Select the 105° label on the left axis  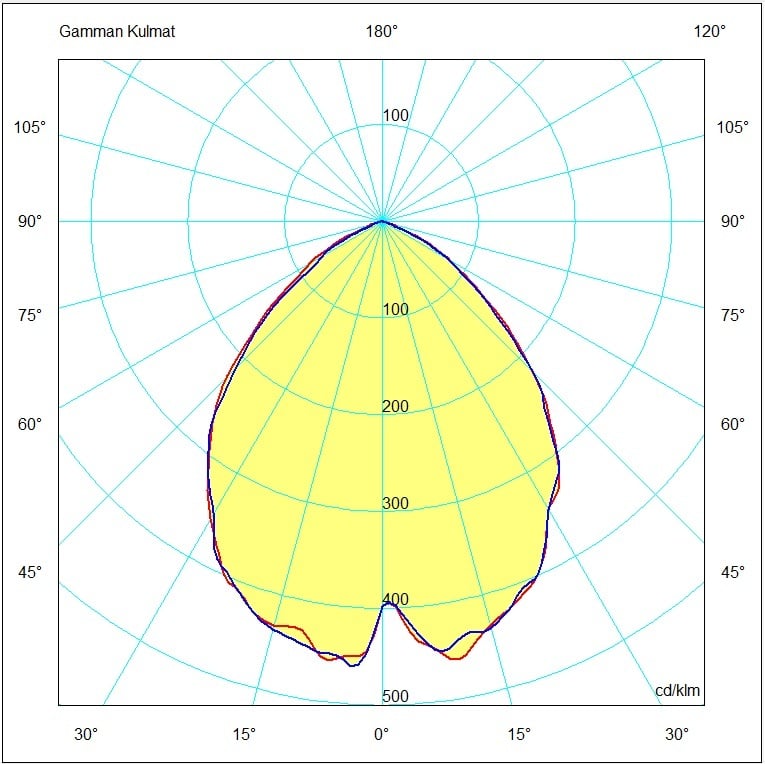30,127
